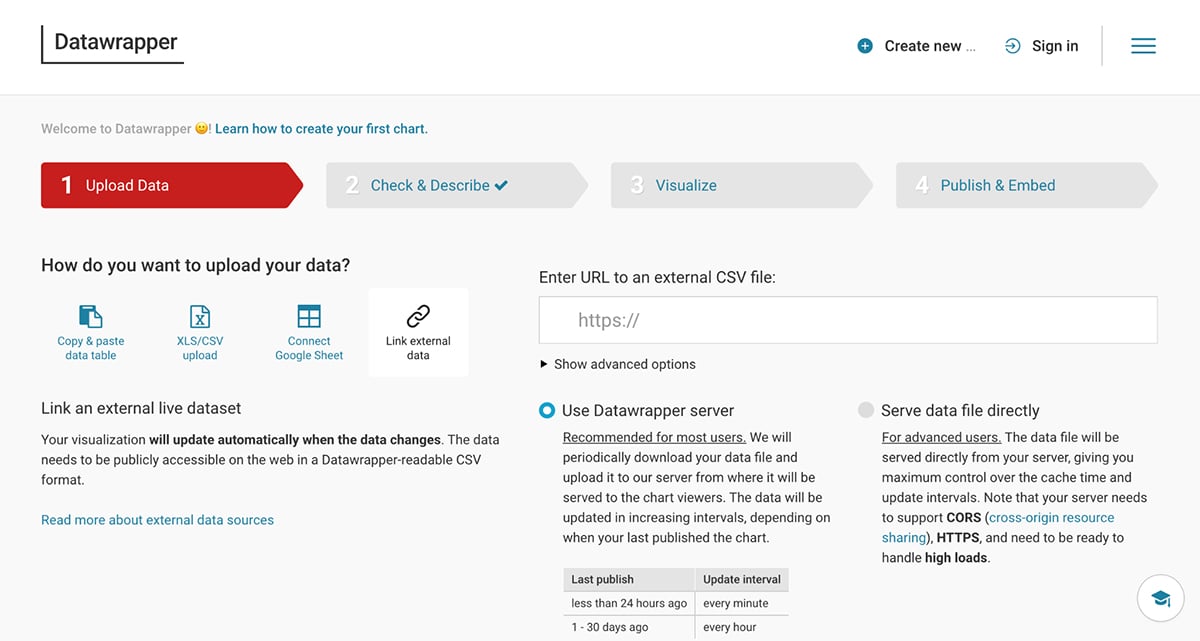This screenshot has height=641, width=1200.
Task: Select the Link external data option
Action: (x=418, y=331)
